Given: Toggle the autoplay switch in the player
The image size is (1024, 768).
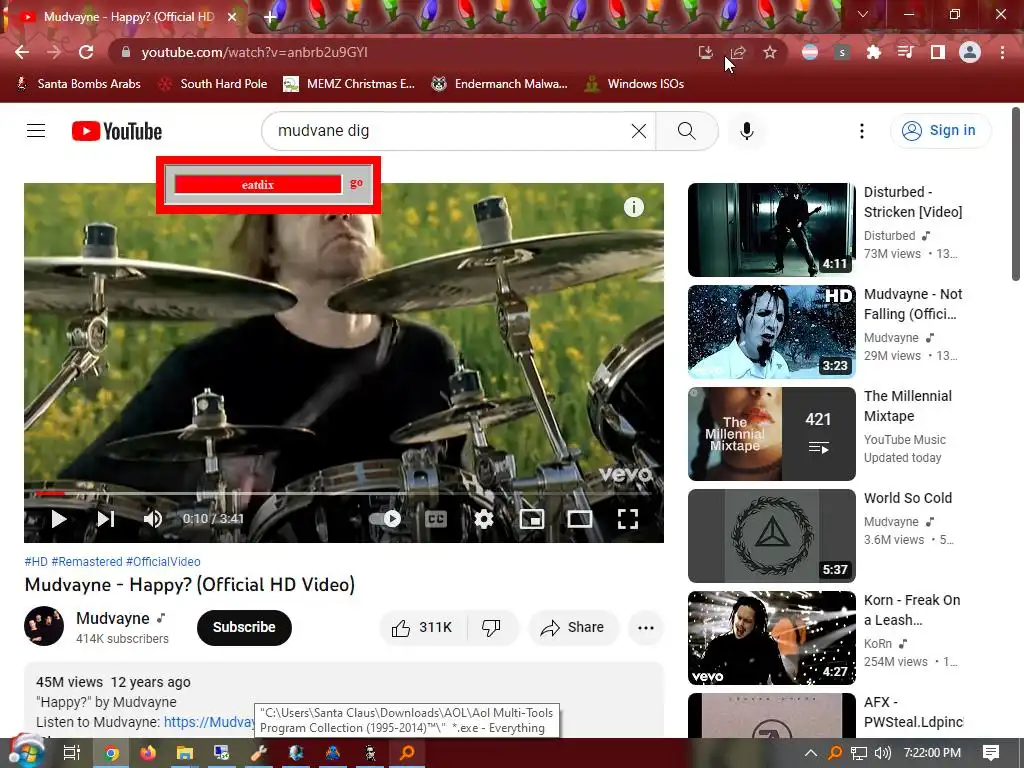Looking at the screenshot, I should pyautogui.click(x=385, y=519).
